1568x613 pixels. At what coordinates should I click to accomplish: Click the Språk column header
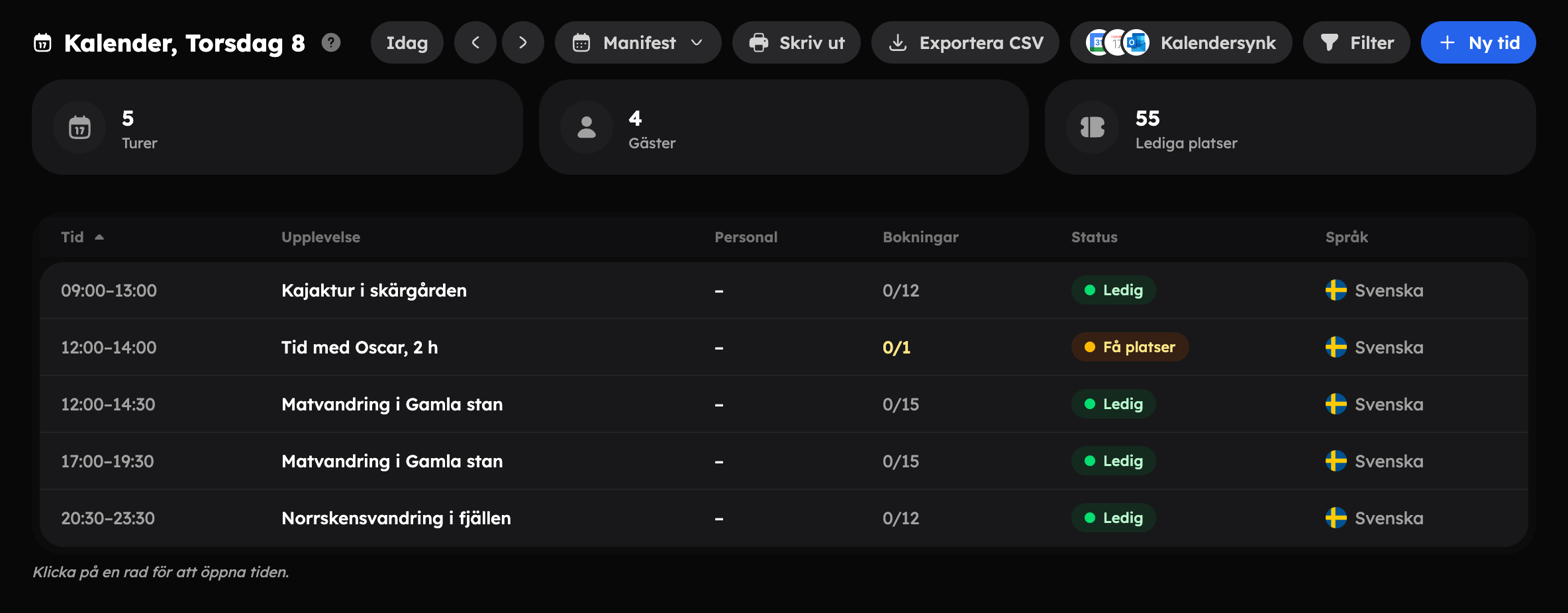[x=1347, y=237]
